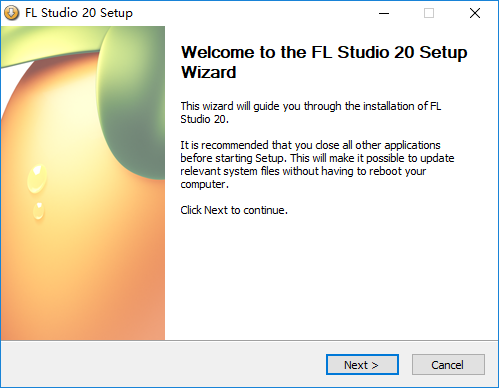Click the empty grey bar left of Next
This screenshot has height=388, width=499.
(163, 365)
